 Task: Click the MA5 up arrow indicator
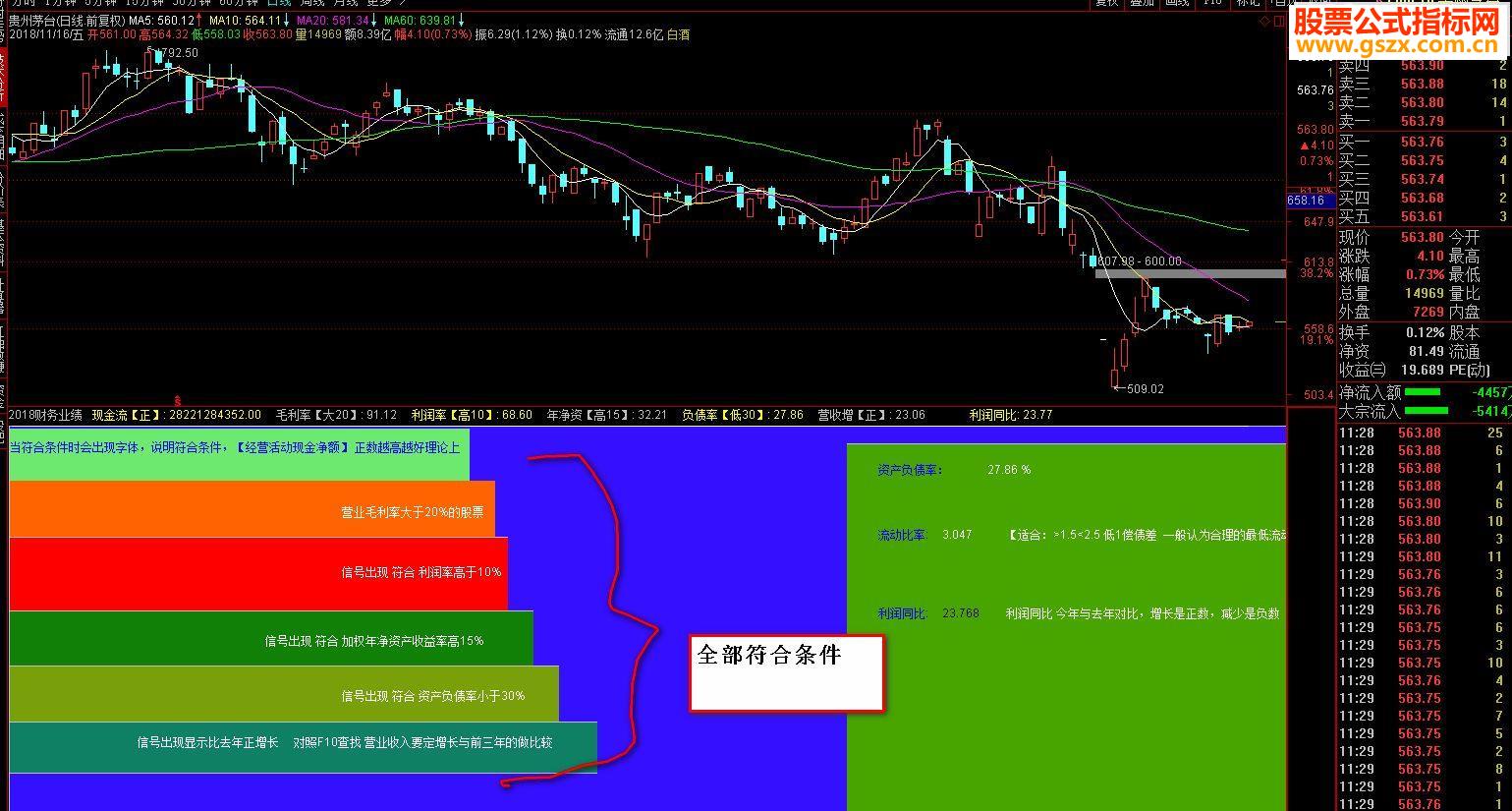199,21
